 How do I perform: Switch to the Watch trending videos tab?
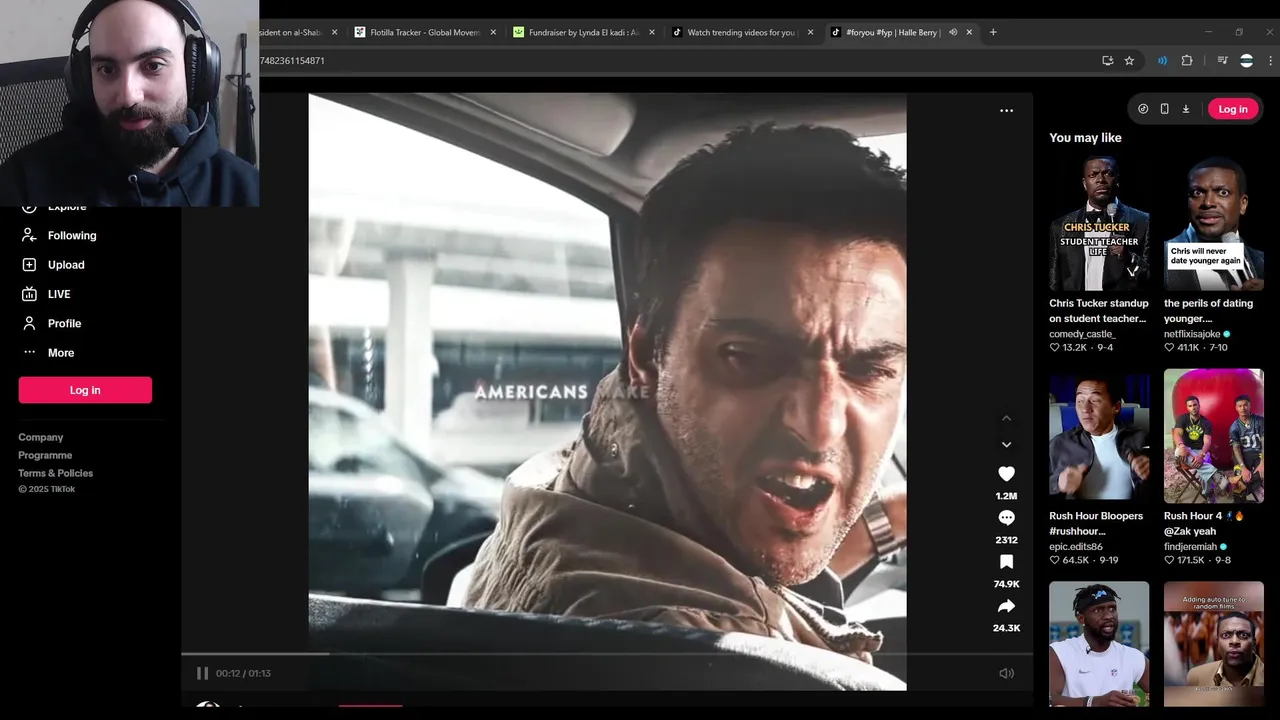[x=741, y=32]
